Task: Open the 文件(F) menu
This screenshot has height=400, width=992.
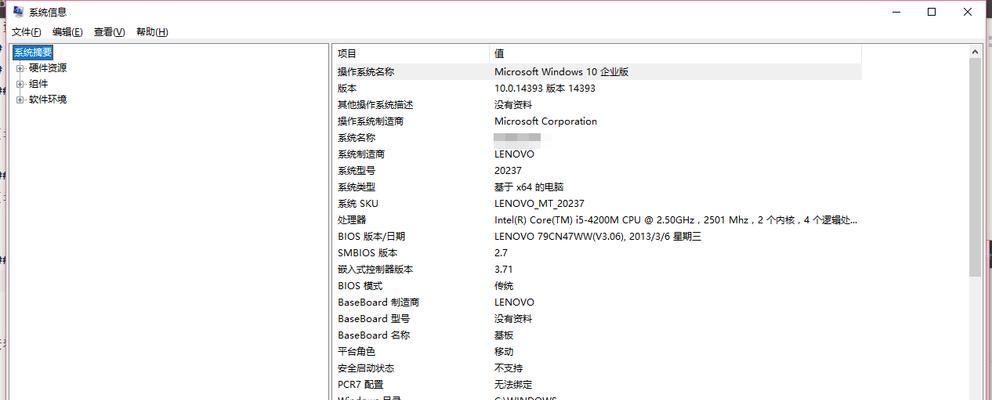Action: pyautogui.click(x=26, y=32)
